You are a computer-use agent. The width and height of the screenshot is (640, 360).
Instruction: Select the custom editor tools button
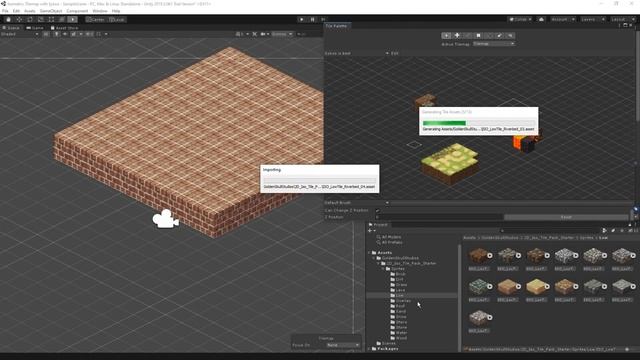[72, 19]
